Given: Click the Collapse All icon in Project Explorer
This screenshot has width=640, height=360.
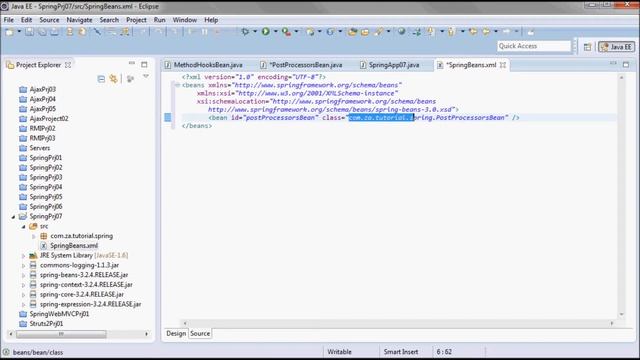Looking at the screenshot, I should tap(101, 79).
